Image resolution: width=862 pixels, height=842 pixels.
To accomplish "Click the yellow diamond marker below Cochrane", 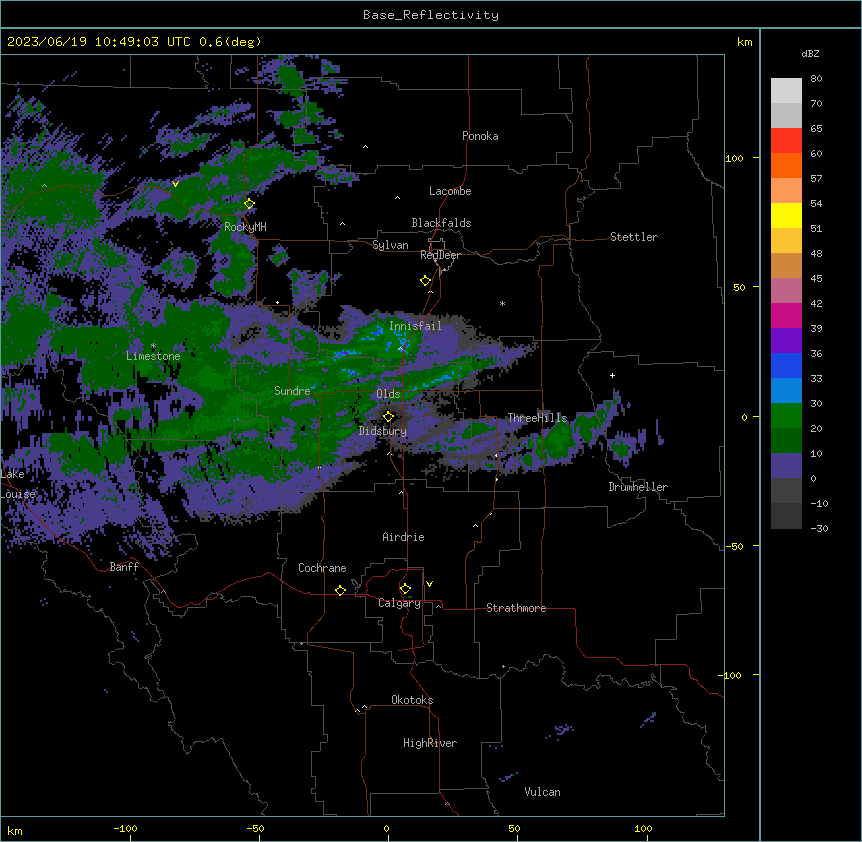I will [x=340, y=590].
